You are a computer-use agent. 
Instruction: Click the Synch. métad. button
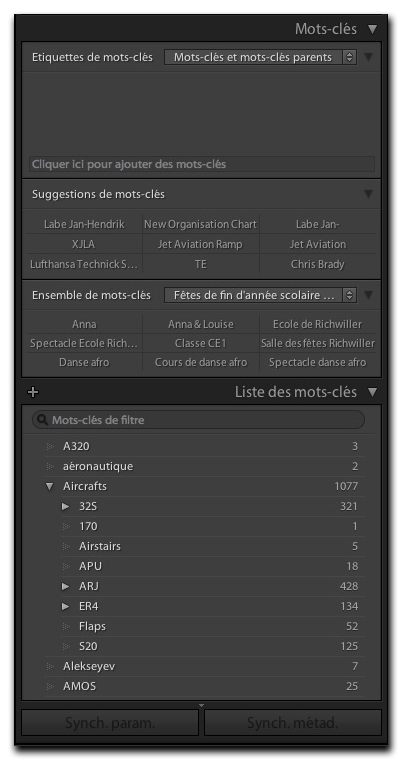pos(293,723)
